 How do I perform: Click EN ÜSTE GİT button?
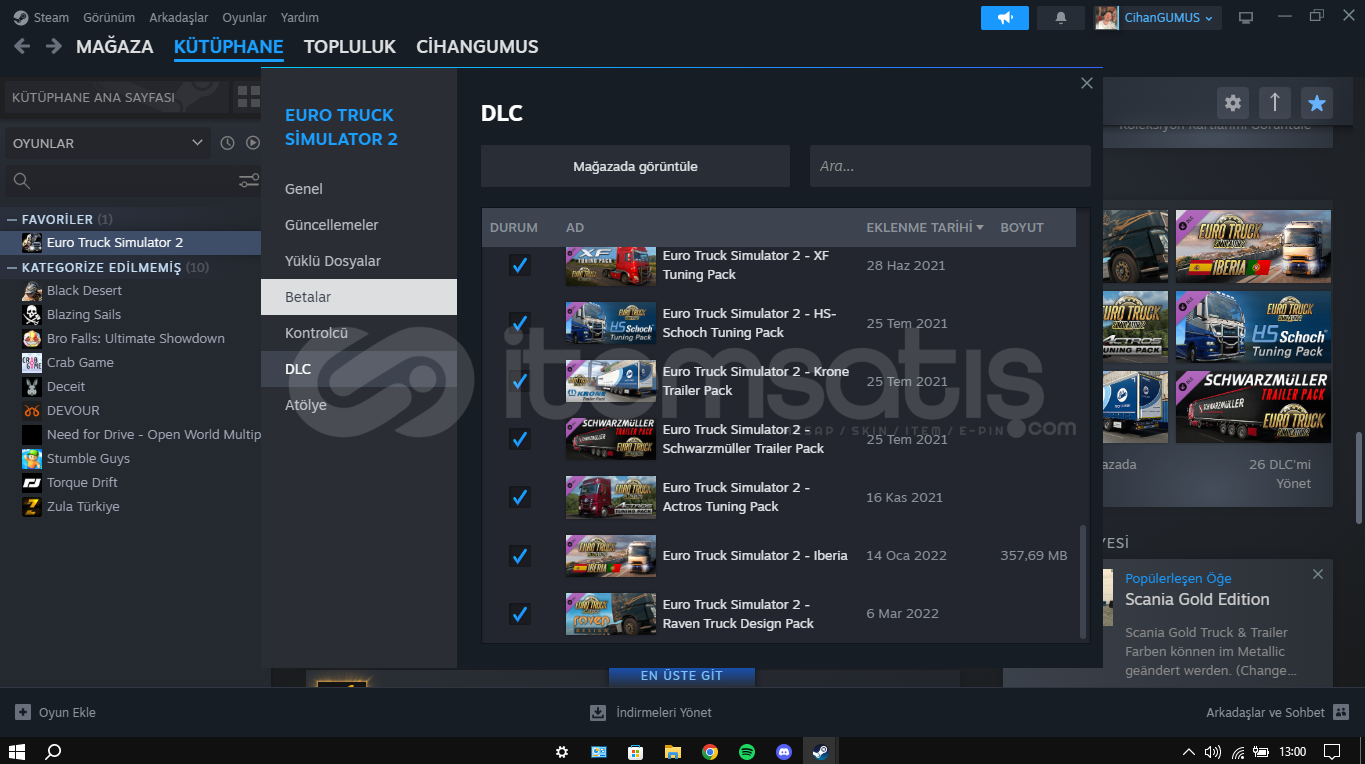[682, 676]
